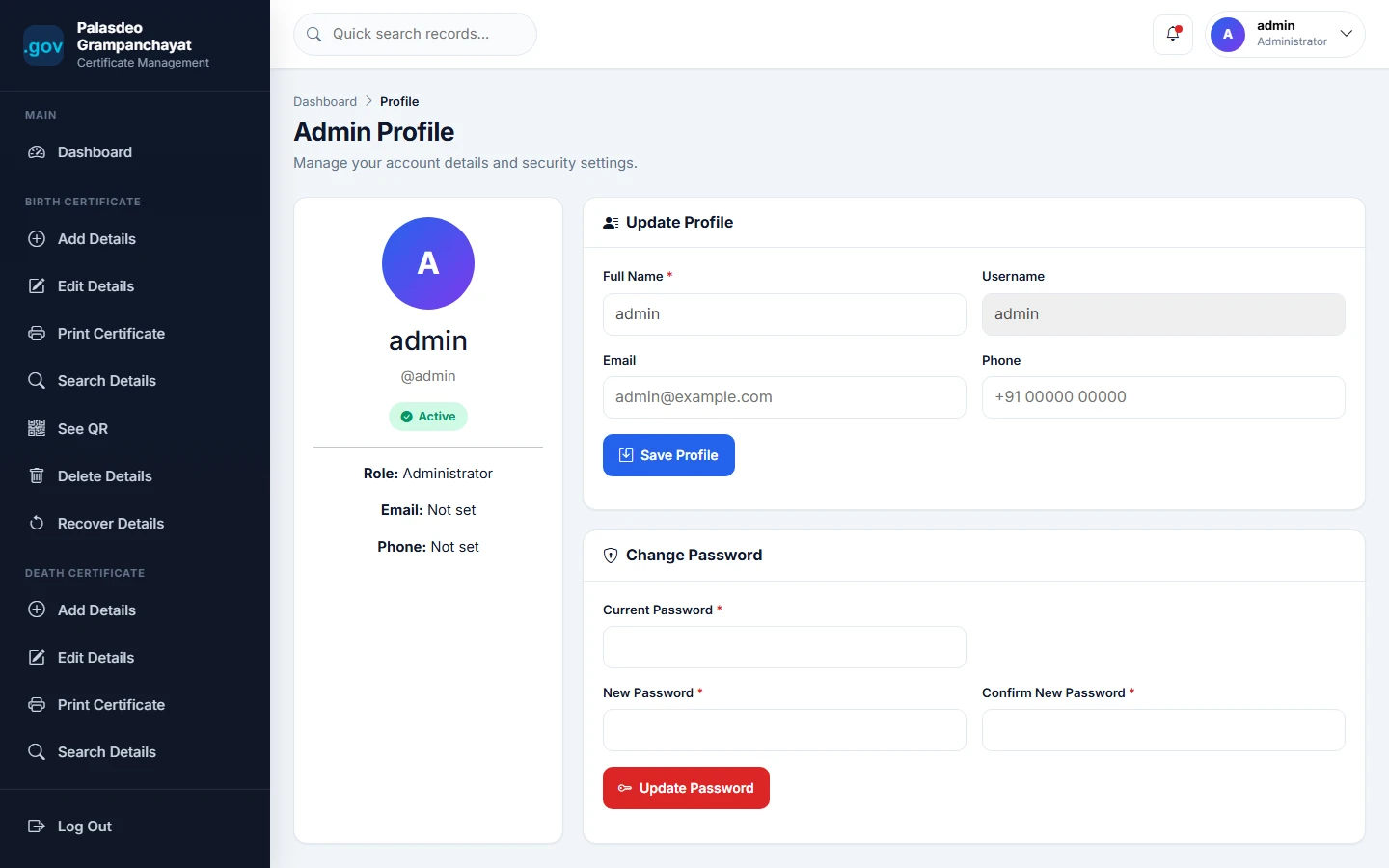Go to Dashboard breadcrumb link

(x=325, y=101)
